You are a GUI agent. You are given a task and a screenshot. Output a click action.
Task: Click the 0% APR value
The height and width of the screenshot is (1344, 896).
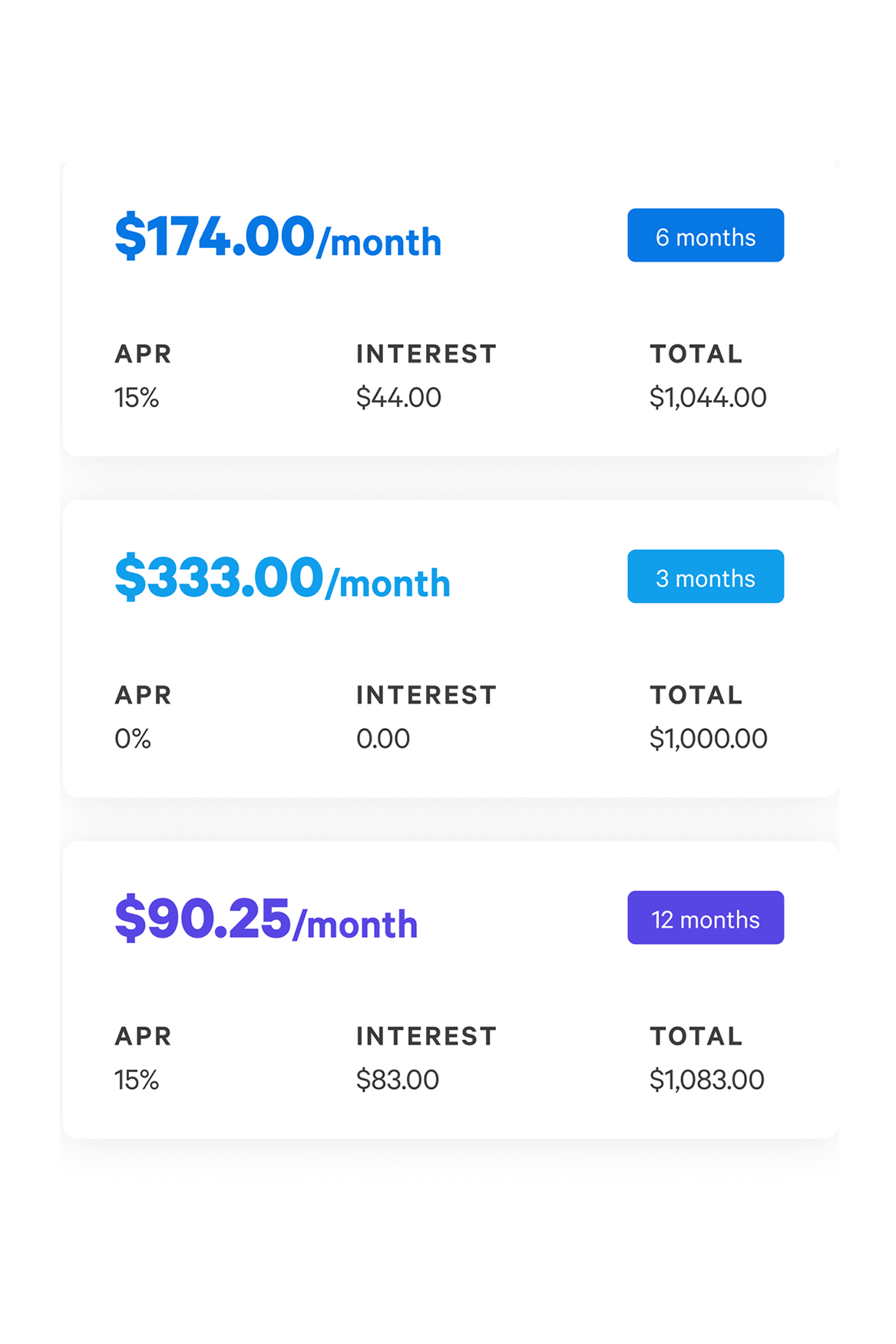(x=133, y=739)
